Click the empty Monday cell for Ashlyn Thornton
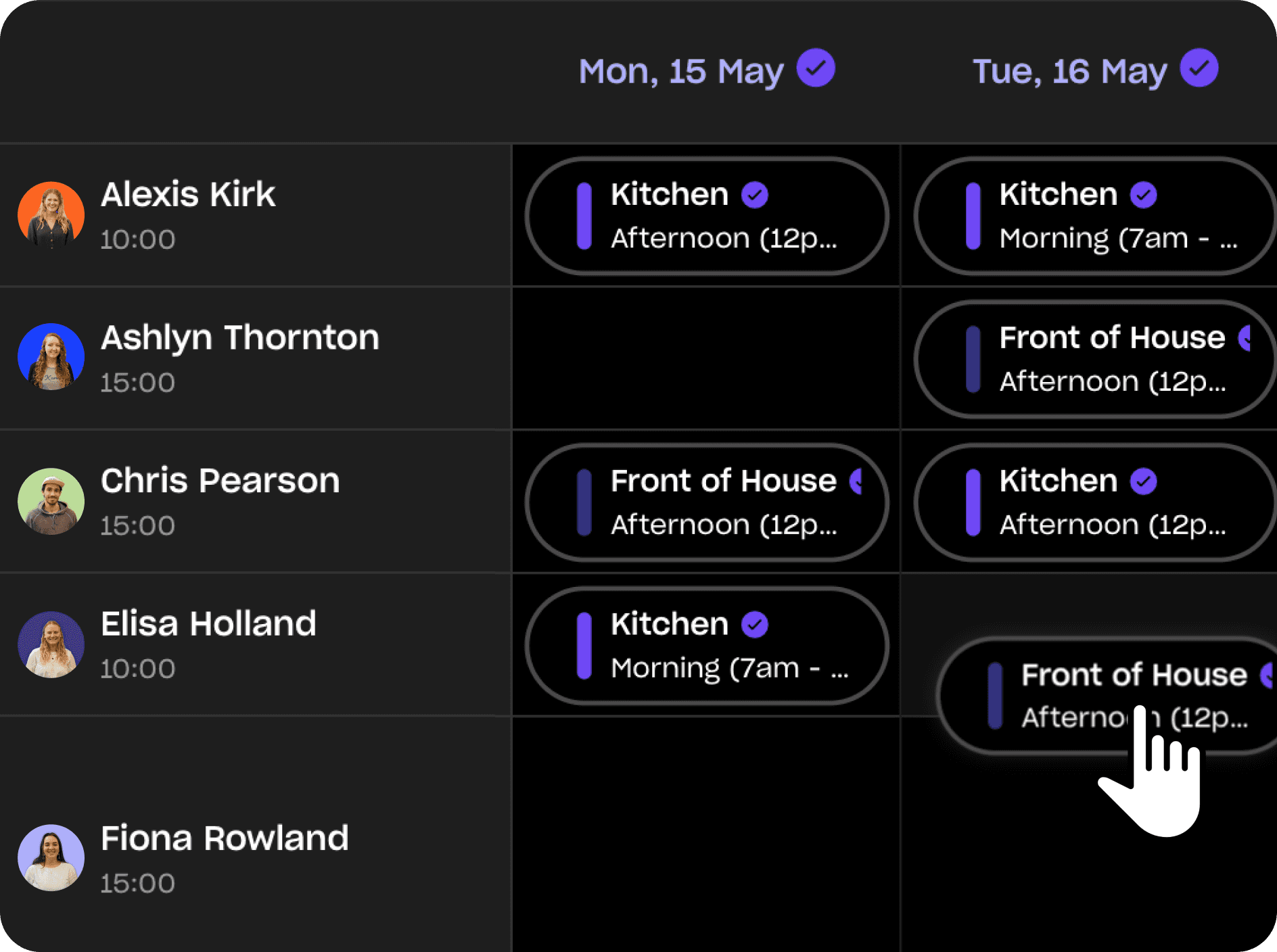This screenshot has width=1277, height=952. (x=706, y=358)
